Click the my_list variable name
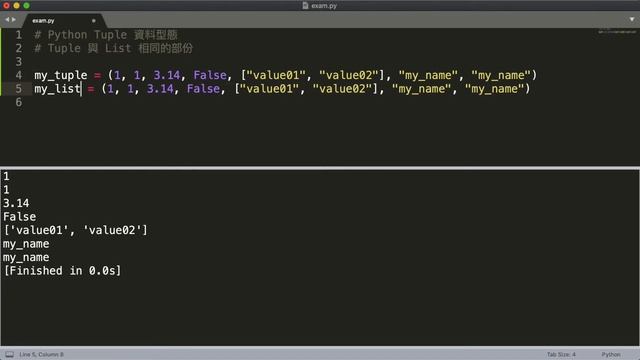640x360 pixels. pyautogui.click(x=58, y=89)
